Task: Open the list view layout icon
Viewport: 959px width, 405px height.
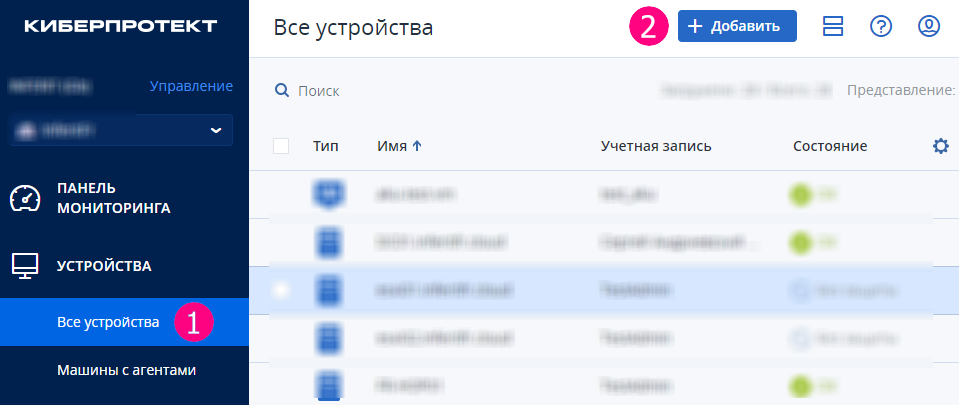Action: pos(833,26)
